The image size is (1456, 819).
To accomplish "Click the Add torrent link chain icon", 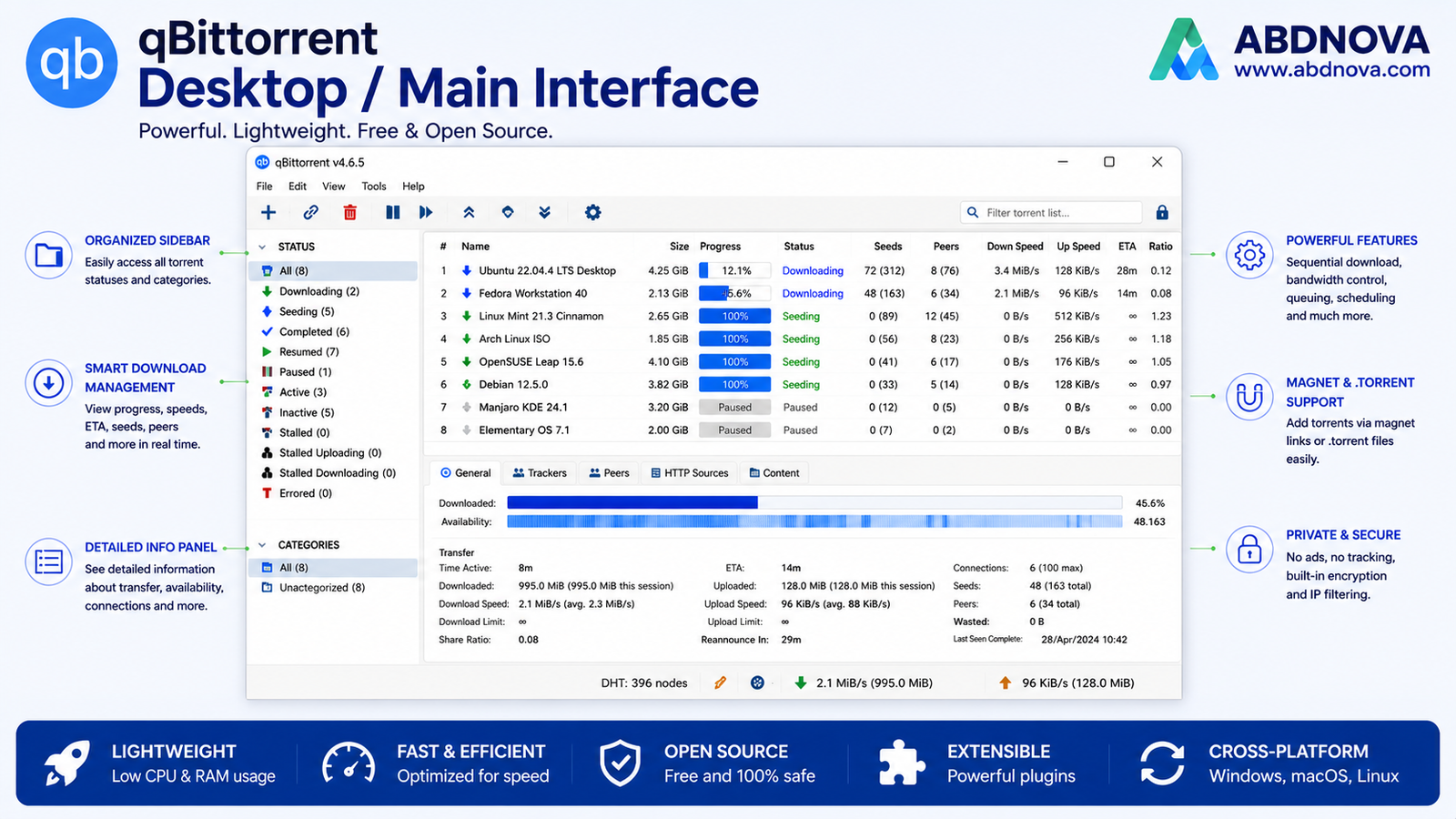I will click(310, 212).
